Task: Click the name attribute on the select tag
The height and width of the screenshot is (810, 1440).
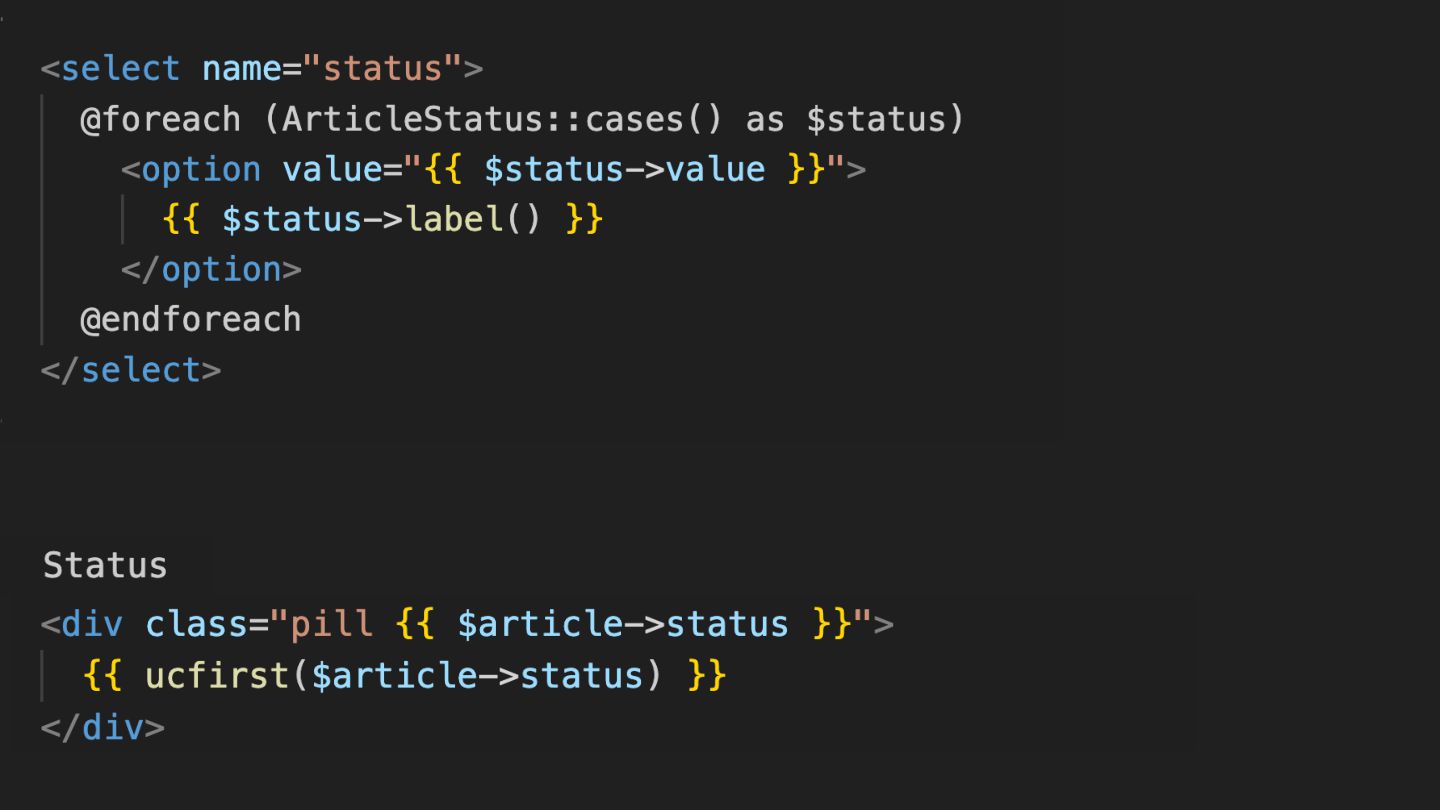Action: click(242, 69)
